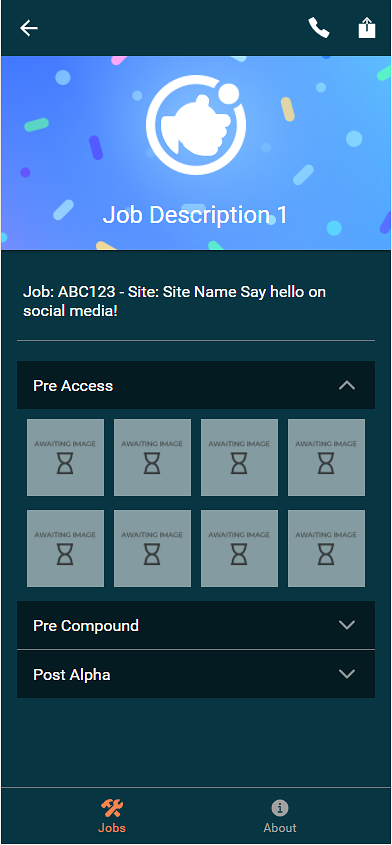Viewport: 392px width, 845px height.
Task: Open the About info icon
Action: click(279, 808)
